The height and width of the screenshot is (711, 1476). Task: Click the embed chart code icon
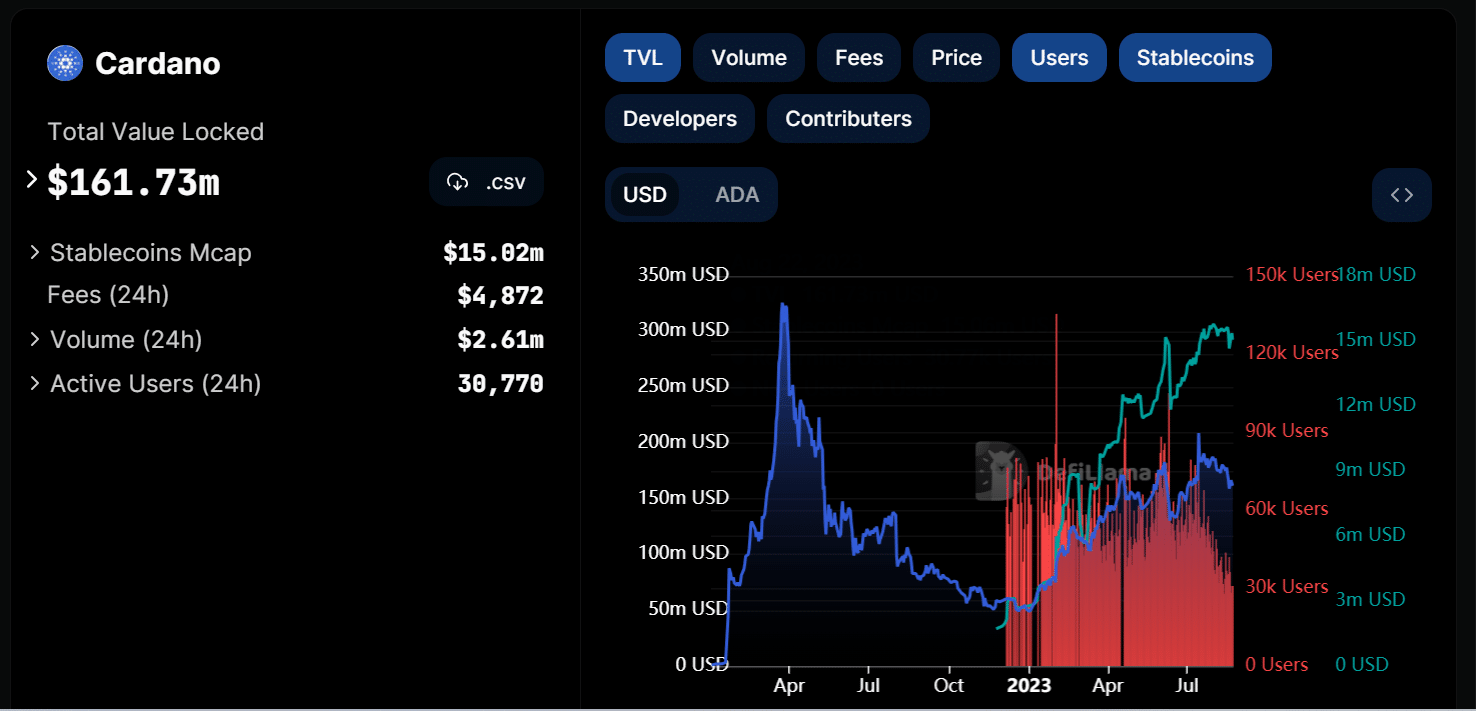pos(1402,195)
